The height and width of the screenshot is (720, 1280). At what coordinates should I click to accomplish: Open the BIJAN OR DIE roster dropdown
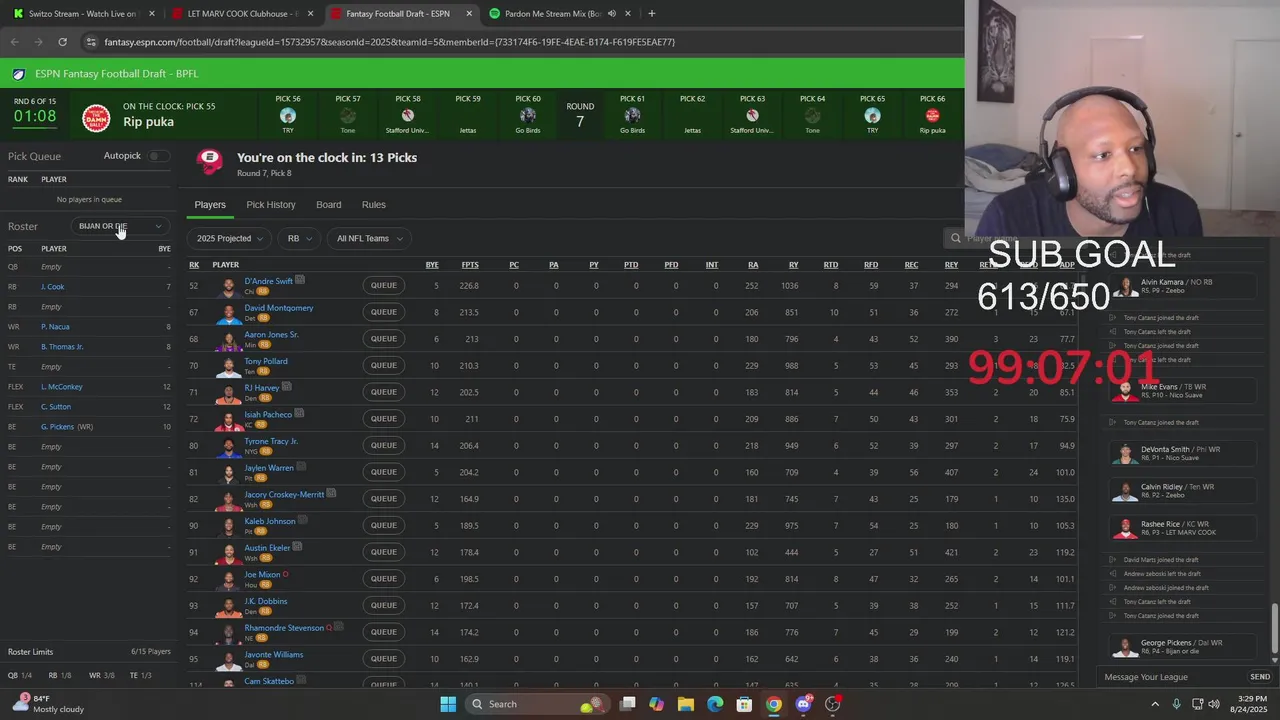[x=120, y=226]
